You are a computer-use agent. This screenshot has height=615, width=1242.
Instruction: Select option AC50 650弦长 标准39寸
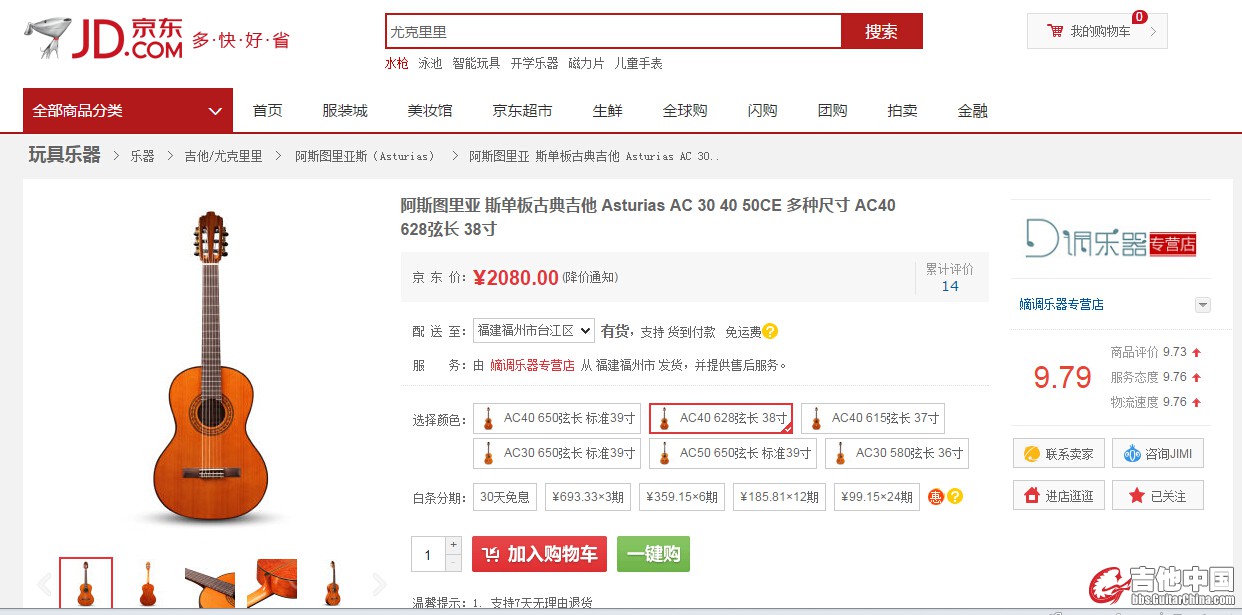pyautogui.click(x=733, y=453)
